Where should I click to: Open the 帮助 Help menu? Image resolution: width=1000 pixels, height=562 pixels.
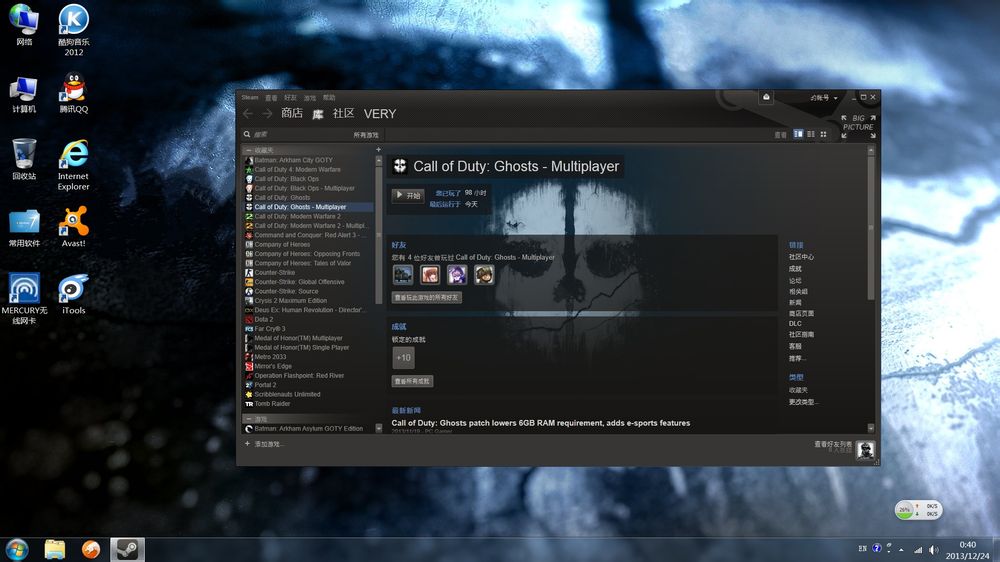pyautogui.click(x=329, y=98)
